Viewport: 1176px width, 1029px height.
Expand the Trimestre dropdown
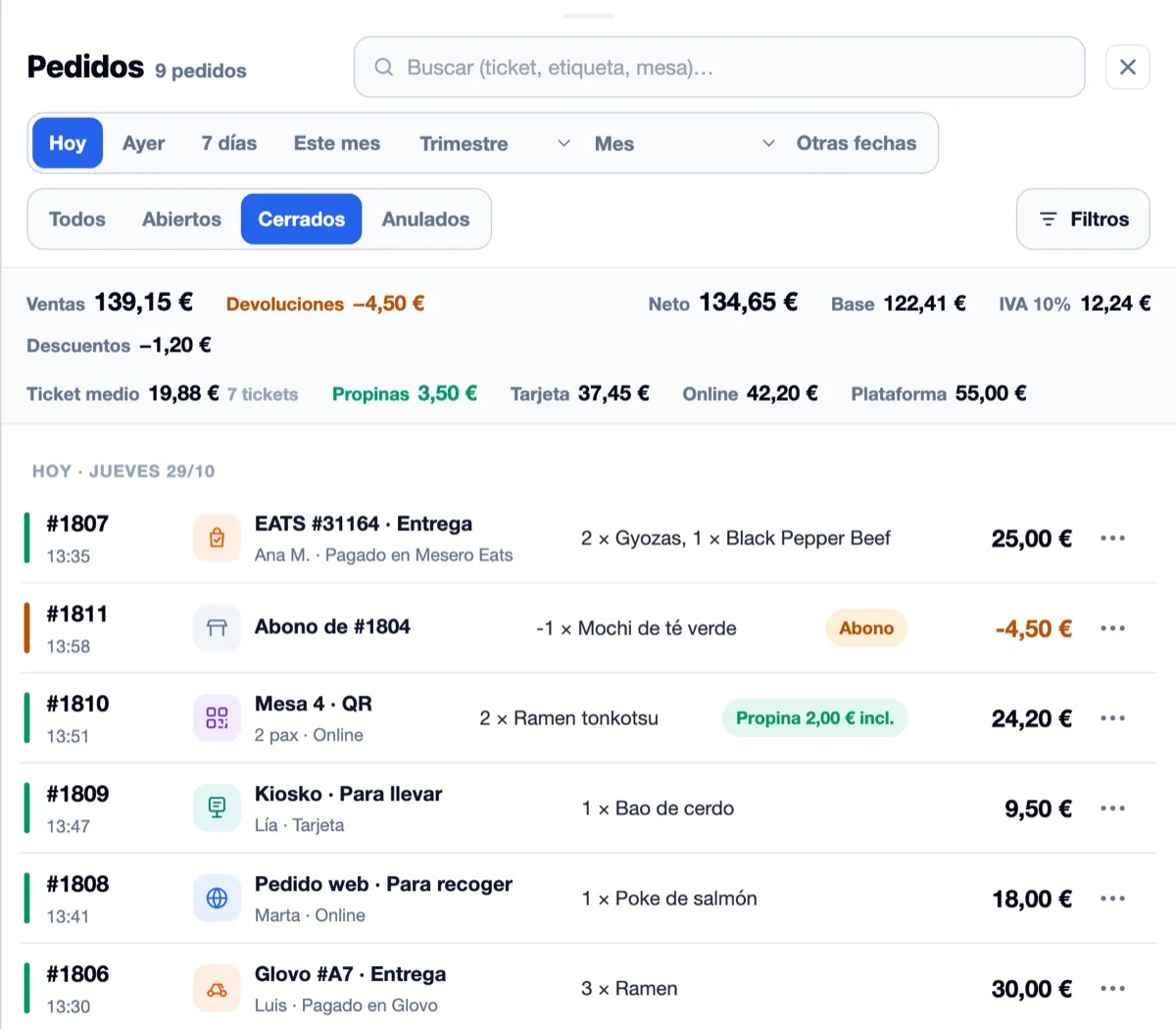pos(495,143)
